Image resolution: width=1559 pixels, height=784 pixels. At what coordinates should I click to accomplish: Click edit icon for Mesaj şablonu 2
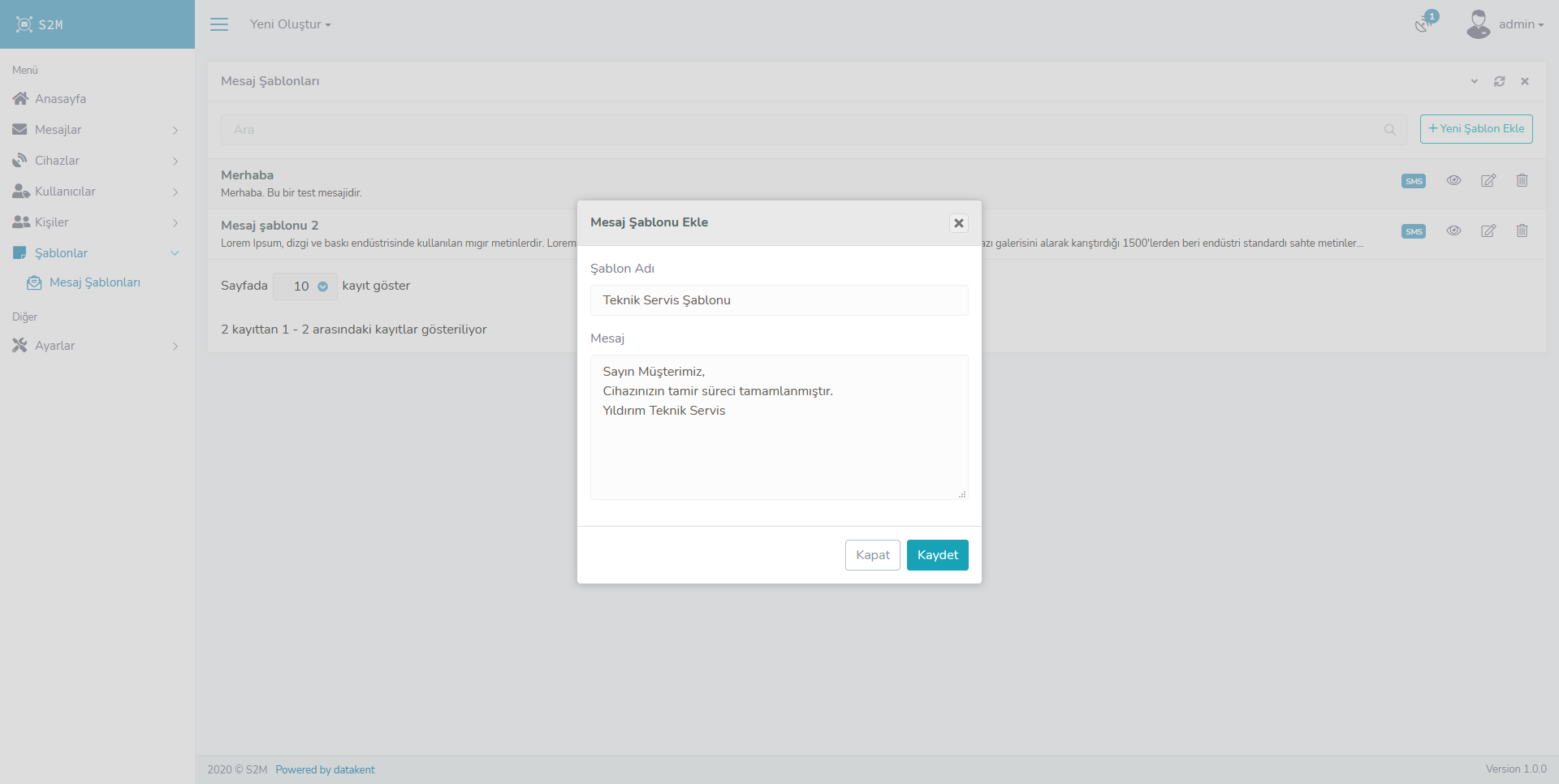1488,231
